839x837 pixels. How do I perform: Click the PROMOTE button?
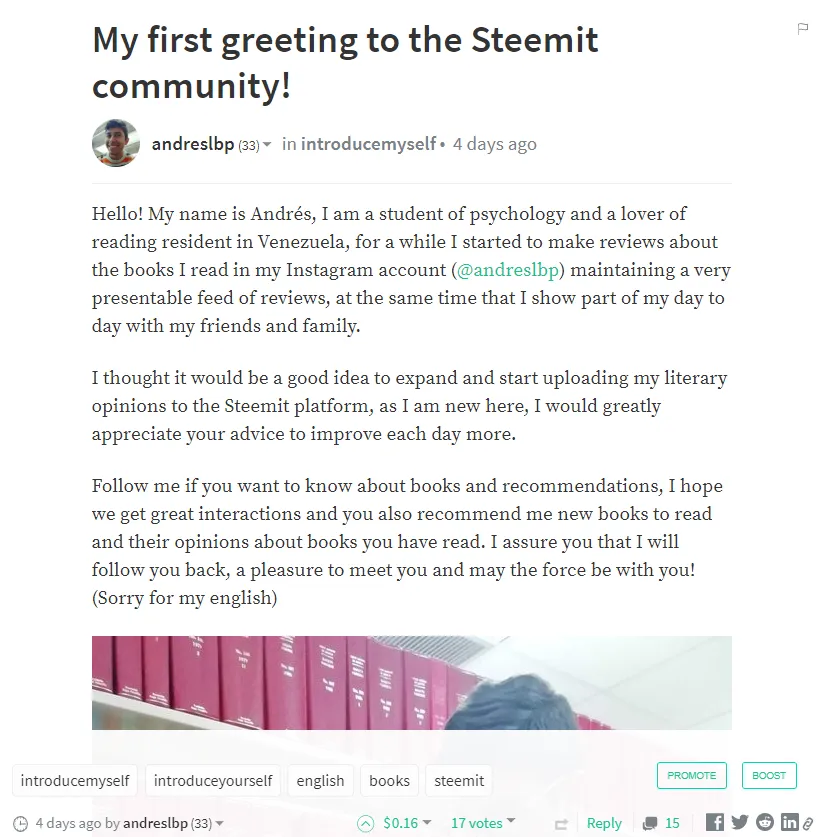(x=692, y=775)
